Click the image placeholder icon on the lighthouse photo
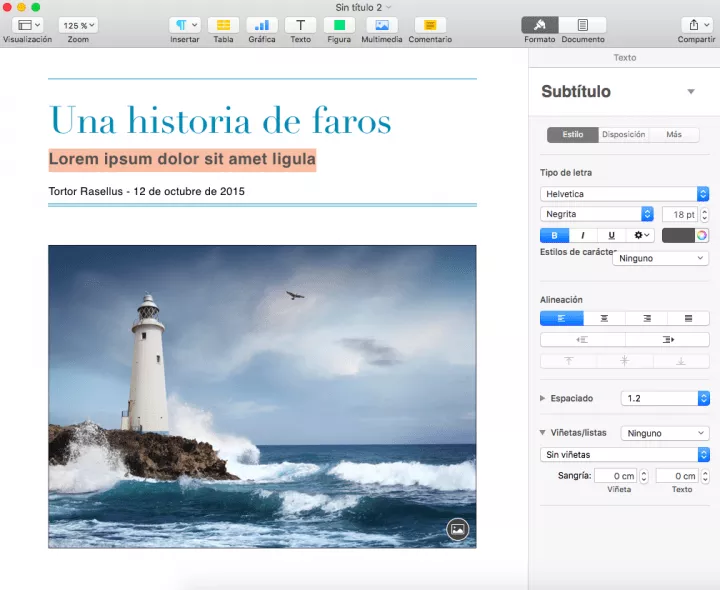This screenshot has width=720, height=590. 457,529
